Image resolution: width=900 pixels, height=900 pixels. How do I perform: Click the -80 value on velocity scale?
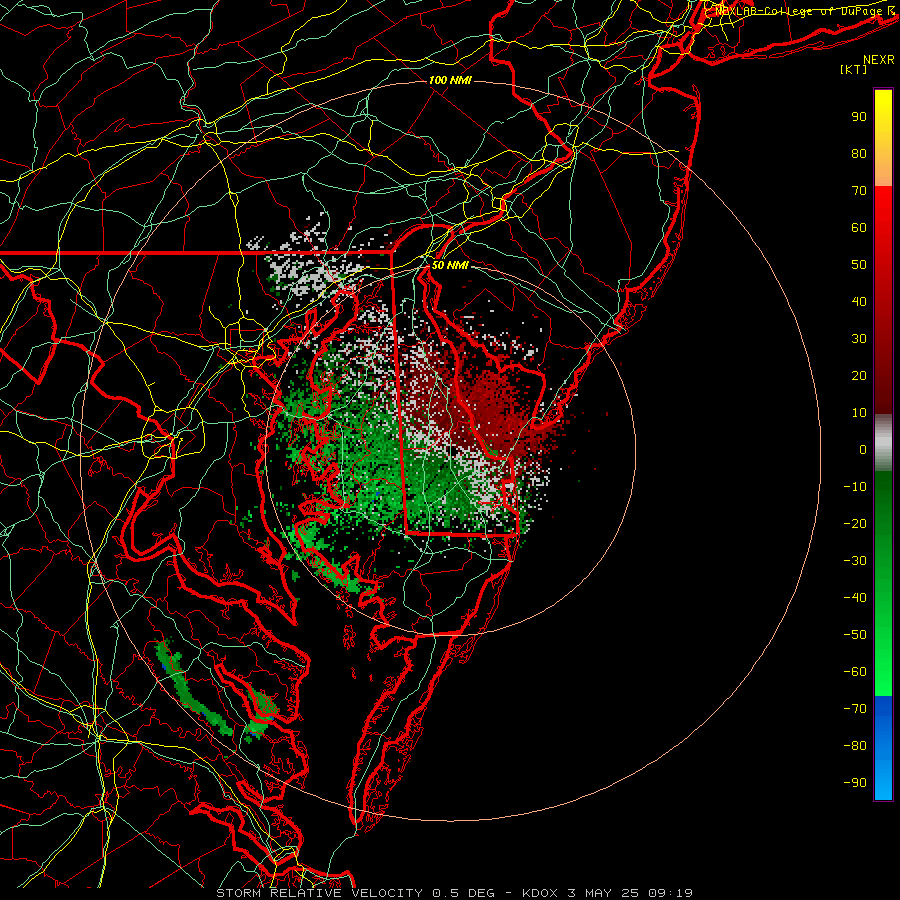pyautogui.click(x=855, y=746)
